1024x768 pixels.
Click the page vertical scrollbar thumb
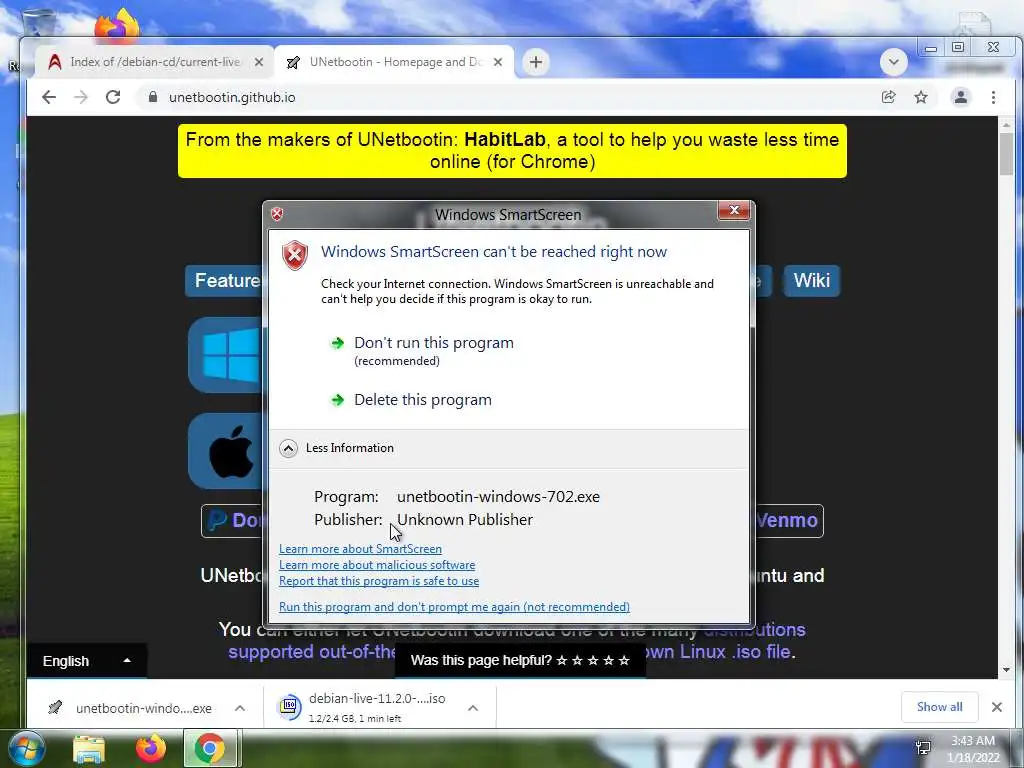coord(1006,153)
